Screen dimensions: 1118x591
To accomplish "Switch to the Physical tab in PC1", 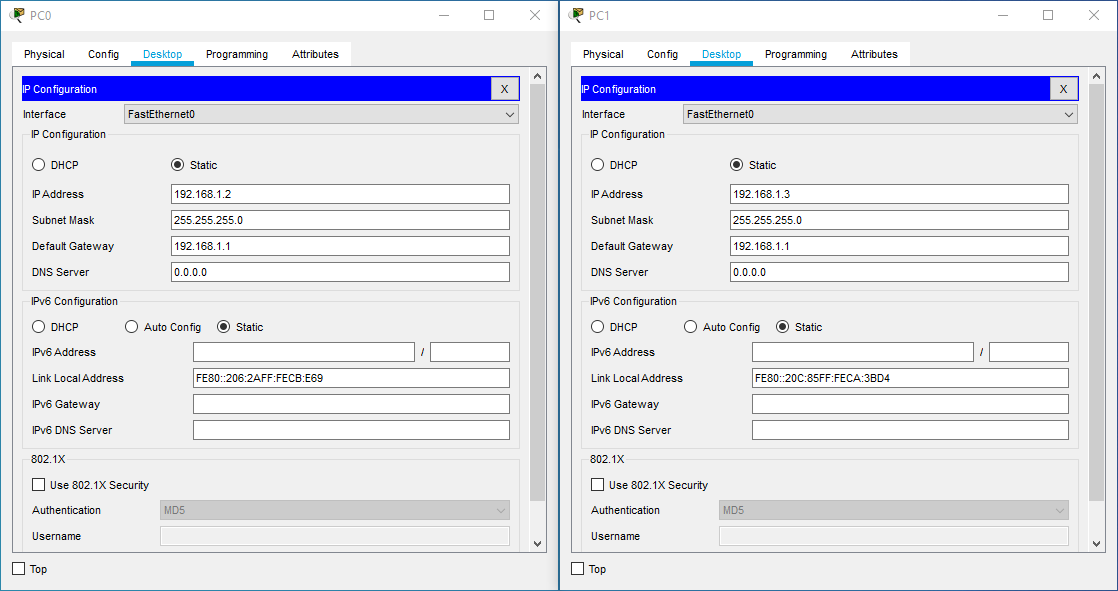I will [x=603, y=54].
